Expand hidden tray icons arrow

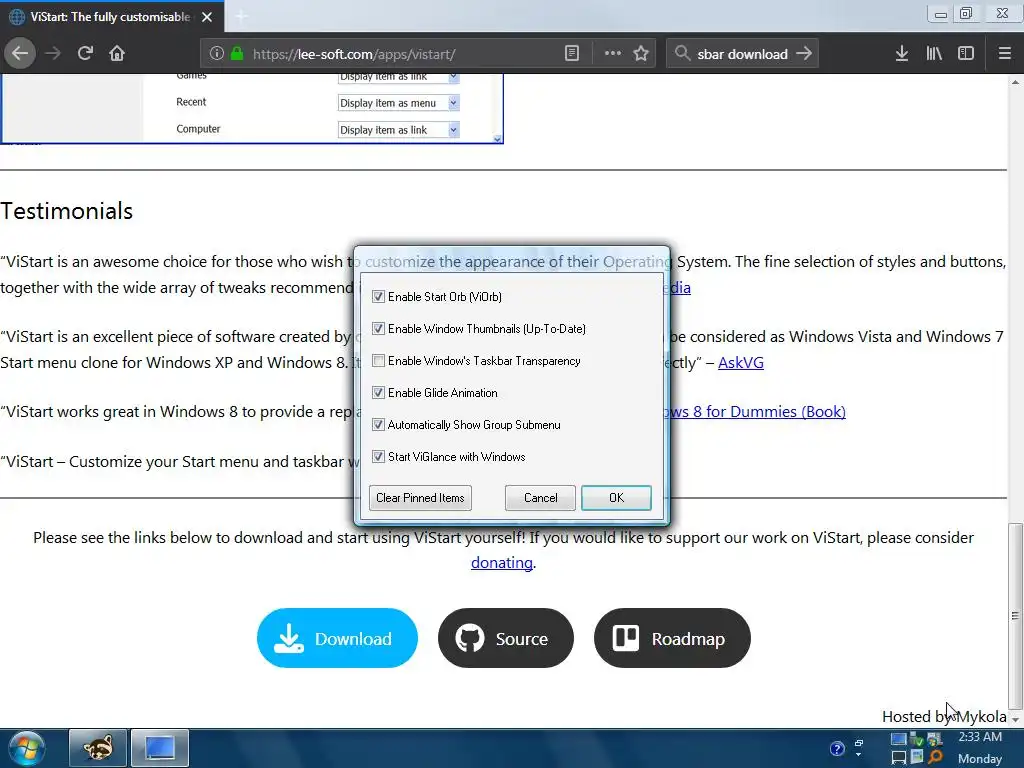(859, 755)
